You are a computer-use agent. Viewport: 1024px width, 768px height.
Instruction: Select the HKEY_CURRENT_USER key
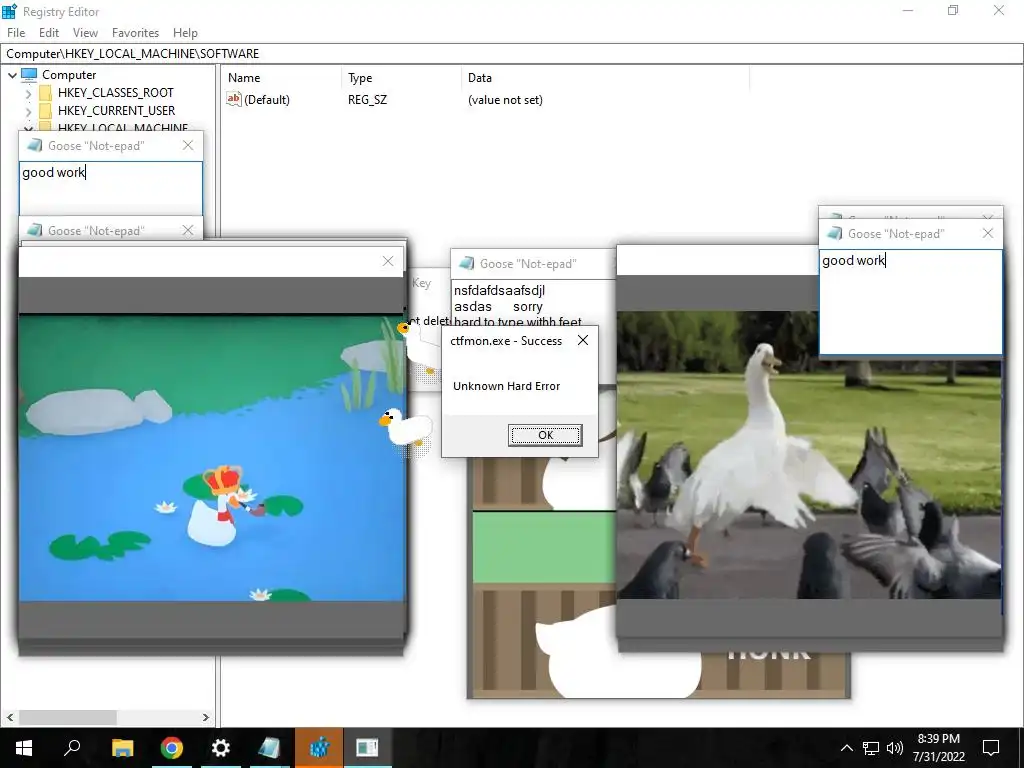(116, 111)
